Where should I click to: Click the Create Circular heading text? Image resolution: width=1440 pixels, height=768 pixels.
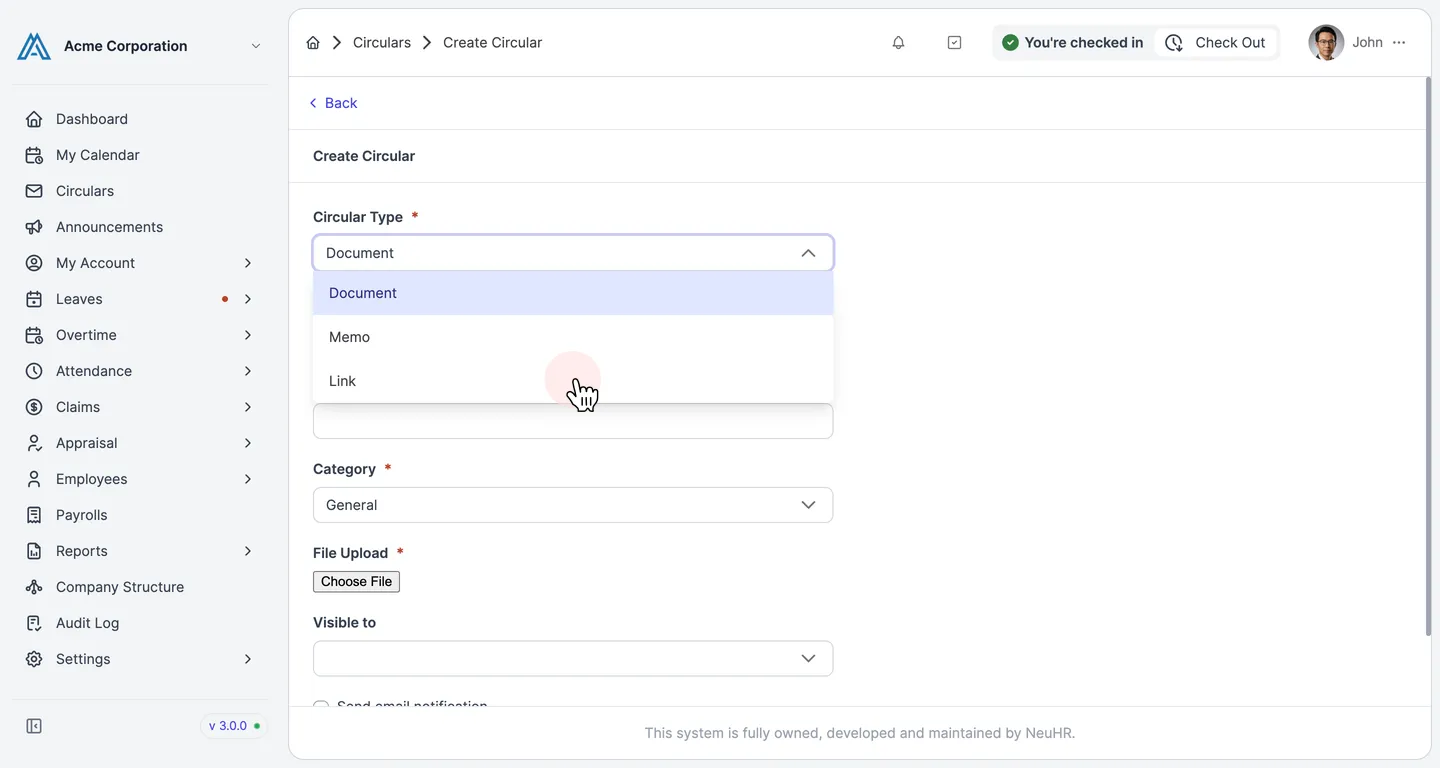364,156
